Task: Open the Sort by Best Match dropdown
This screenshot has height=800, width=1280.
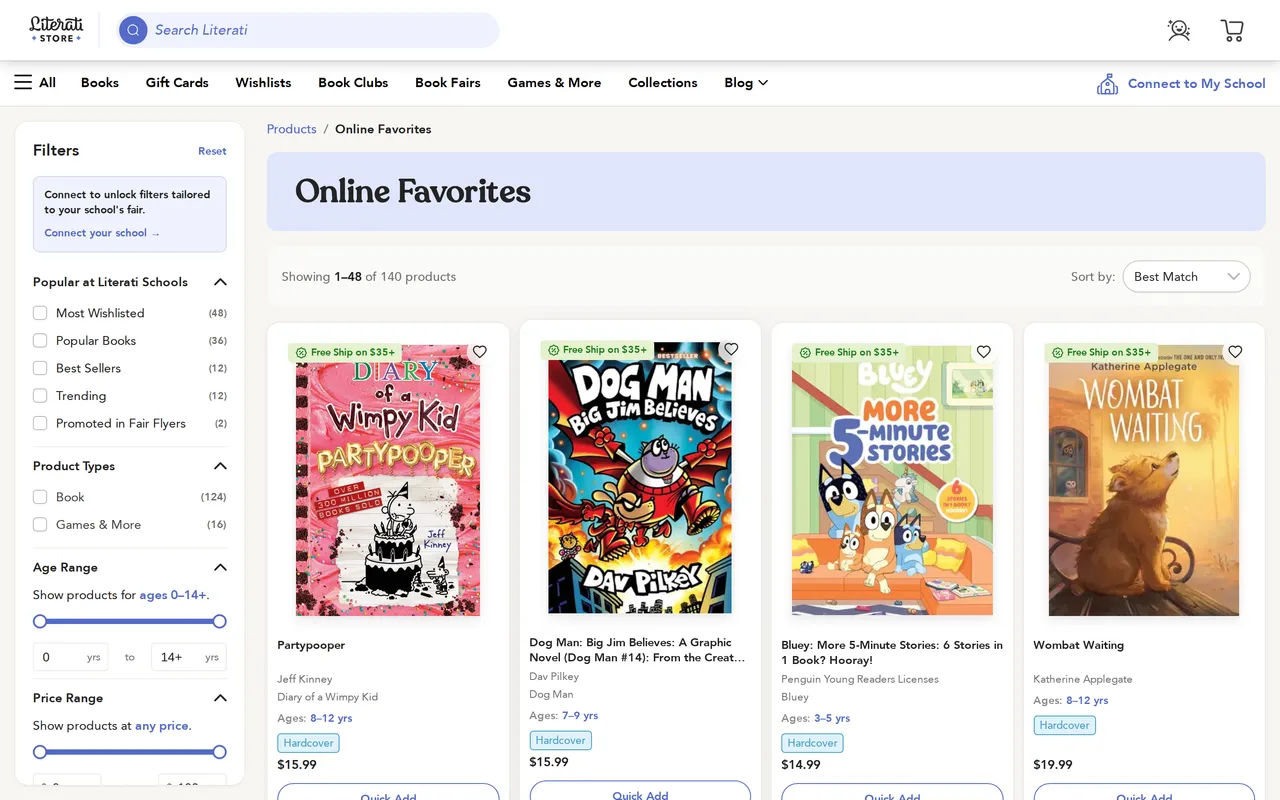Action: point(1186,277)
